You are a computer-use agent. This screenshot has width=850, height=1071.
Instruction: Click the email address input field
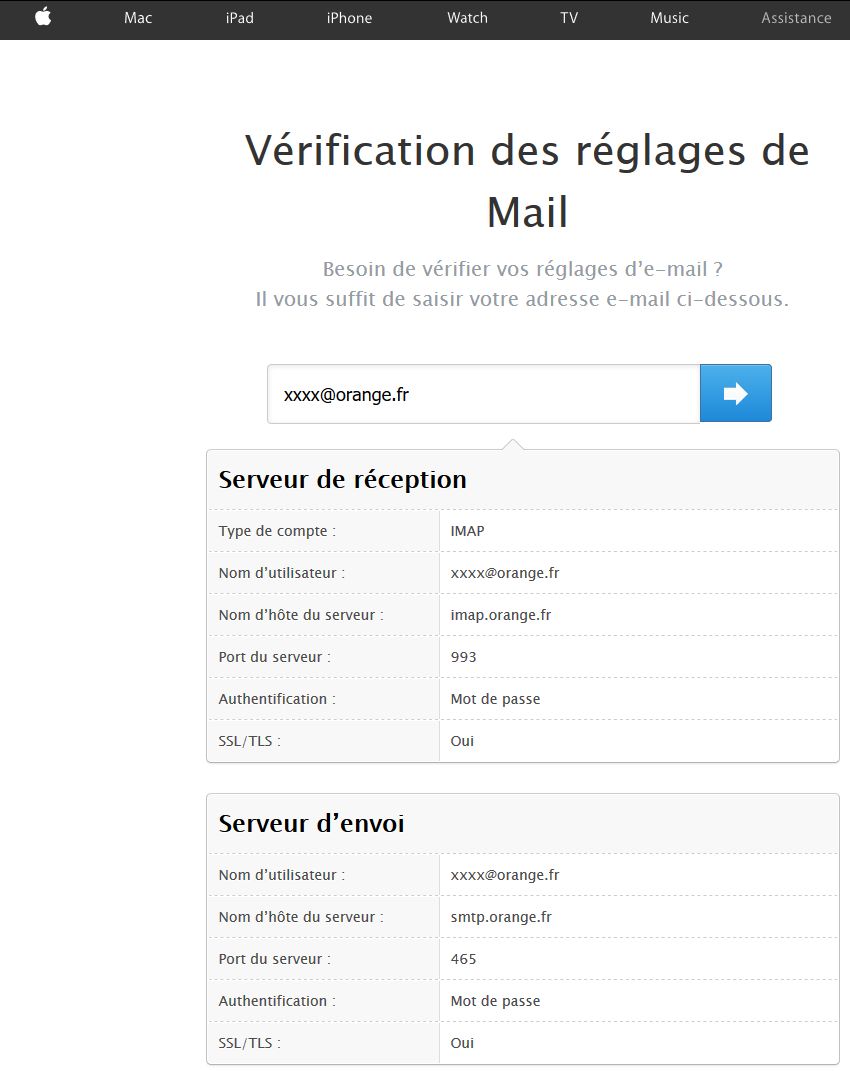click(483, 394)
